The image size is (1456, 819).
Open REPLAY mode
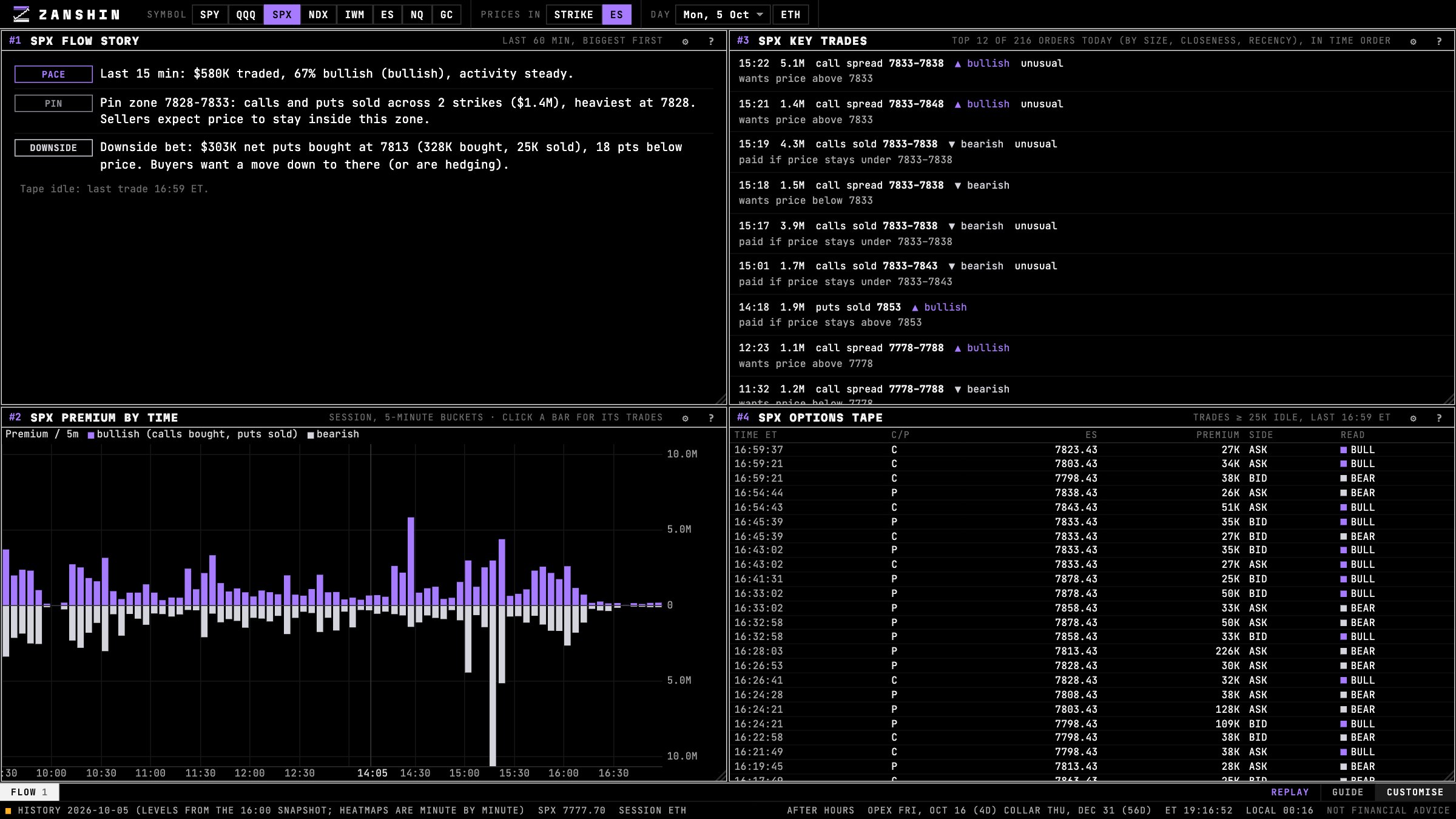1290,792
